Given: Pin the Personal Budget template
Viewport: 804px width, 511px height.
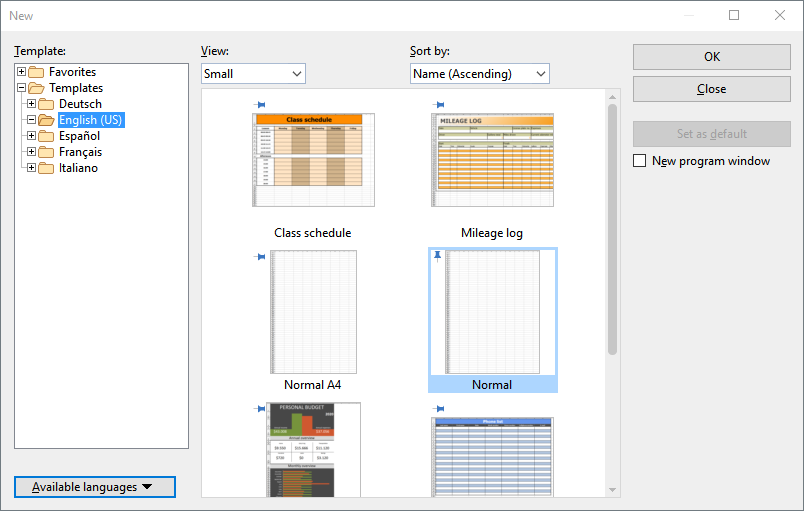Looking at the screenshot, I should [260, 408].
